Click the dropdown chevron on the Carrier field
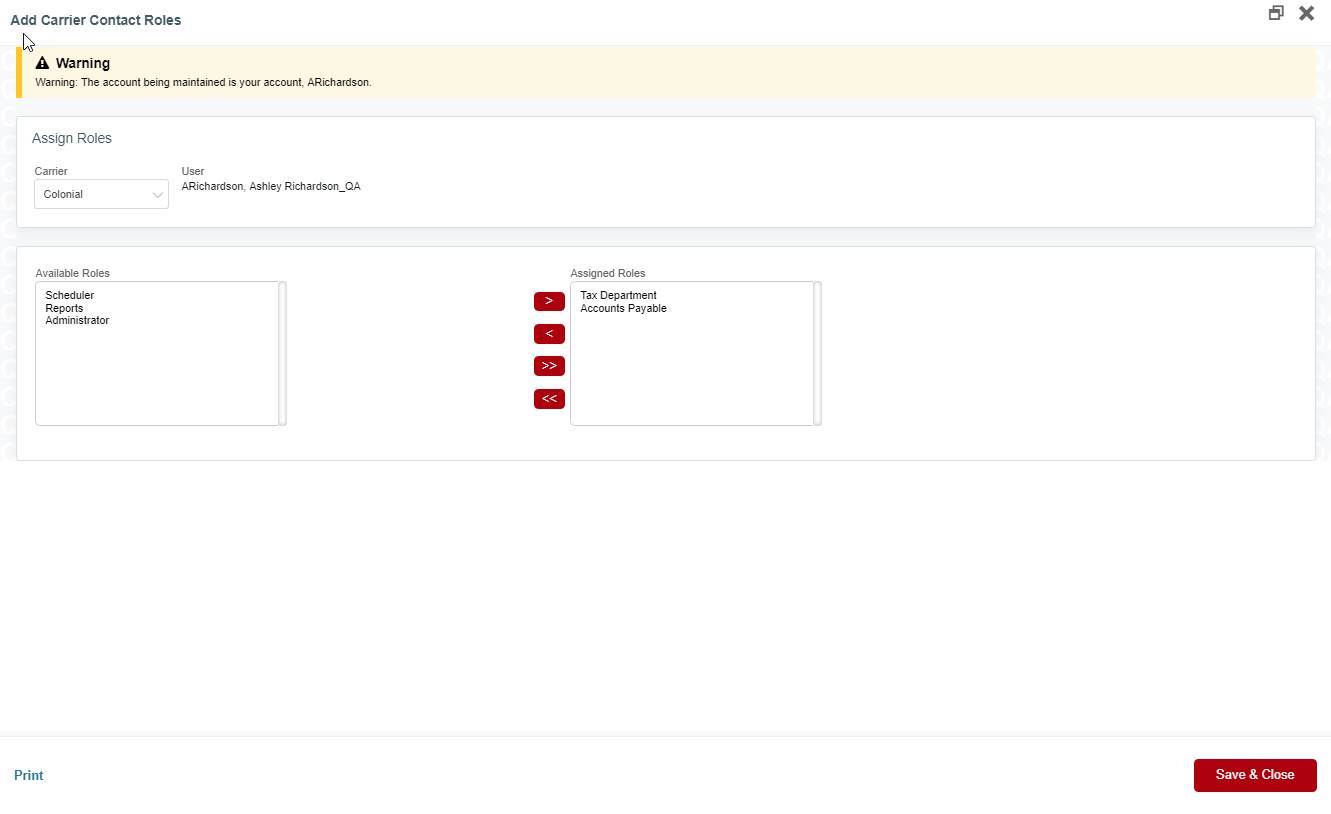This screenshot has height=814, width=1331. [157, 194]
